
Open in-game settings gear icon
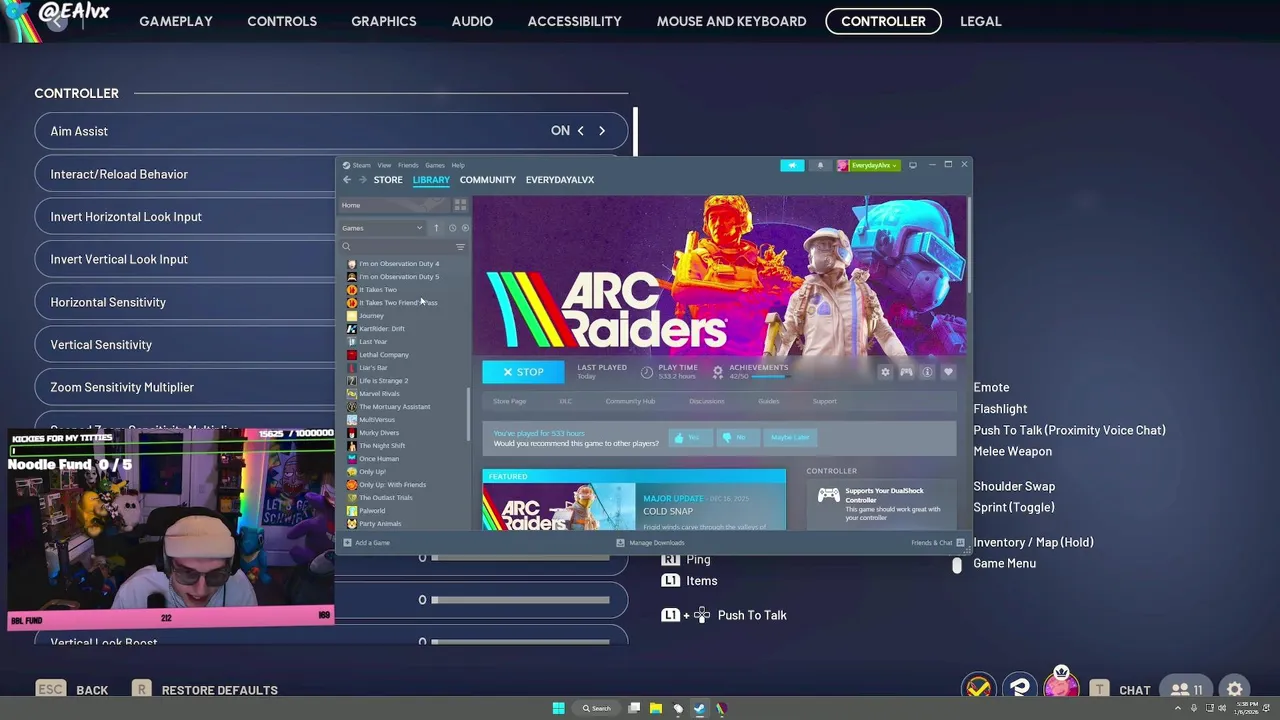pos(1235,689)
